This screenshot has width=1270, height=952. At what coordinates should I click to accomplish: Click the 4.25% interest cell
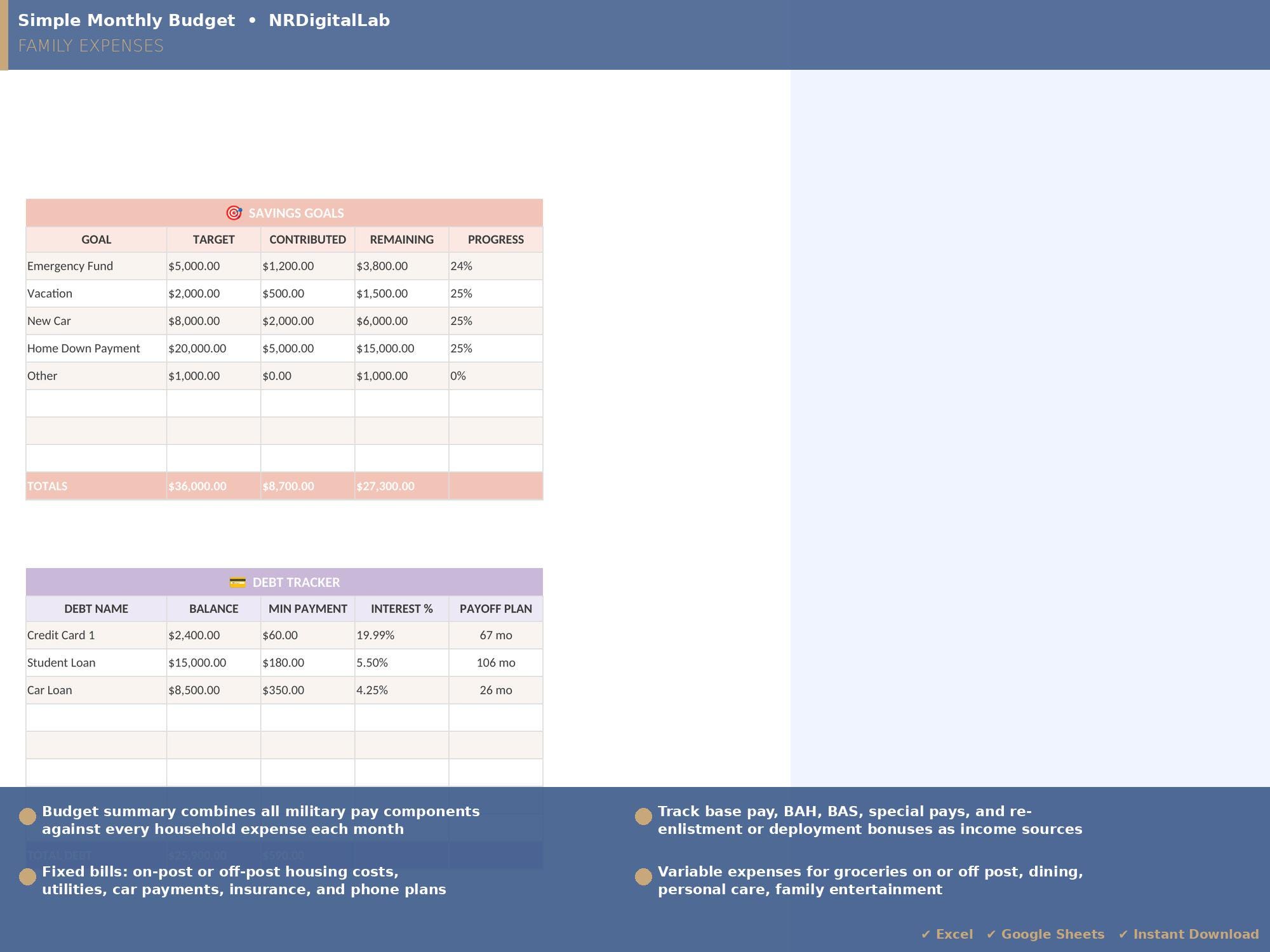click(x=402, y=690)
